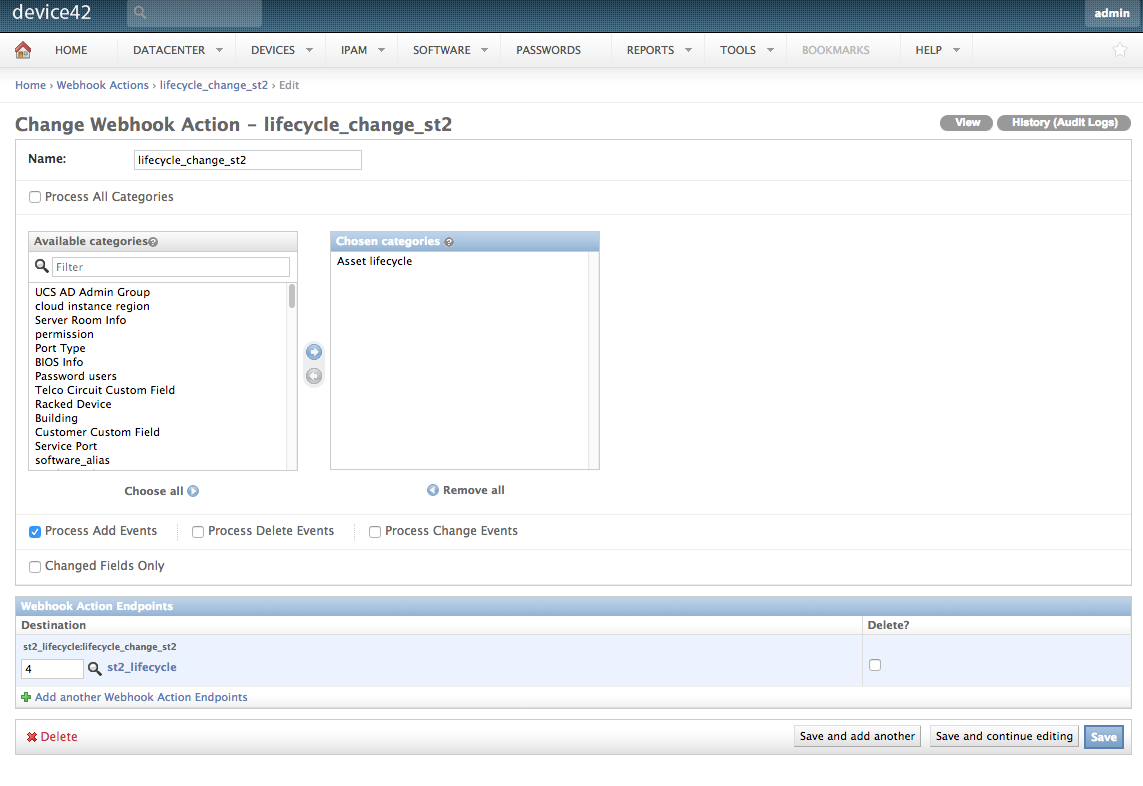Click Save and add another
1143x786 pixels.
[x=857, y=736]
